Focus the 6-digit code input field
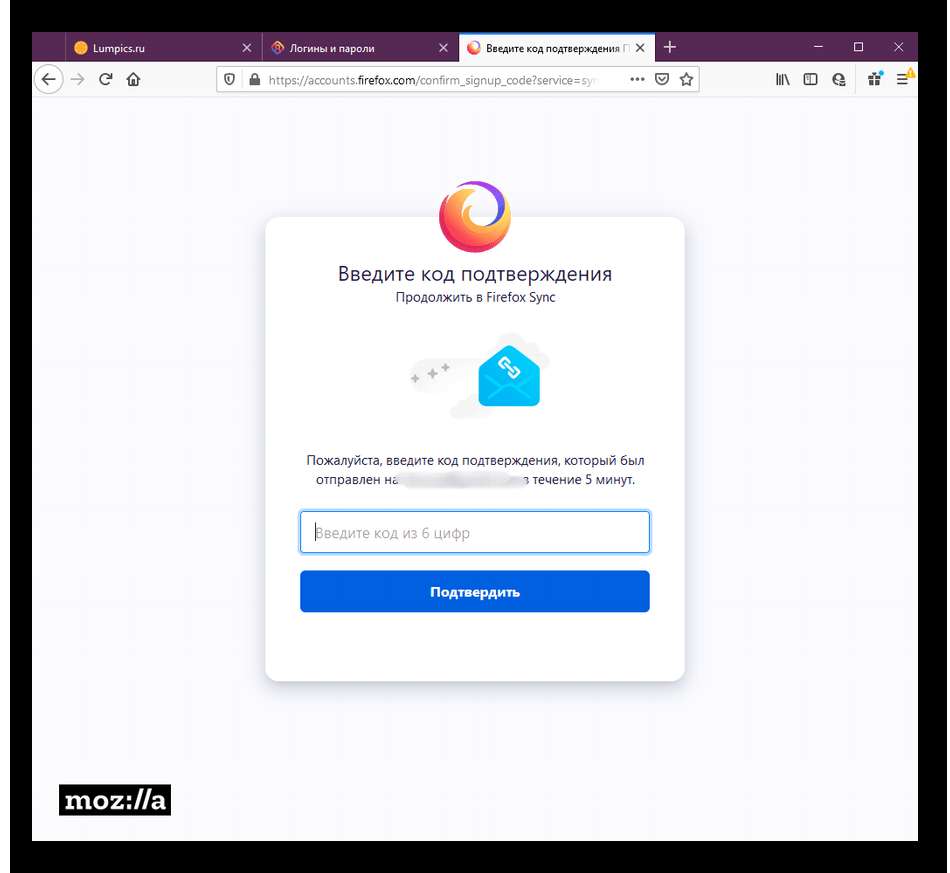Screen dimensions: 950x873 click(x=475, y=533)
